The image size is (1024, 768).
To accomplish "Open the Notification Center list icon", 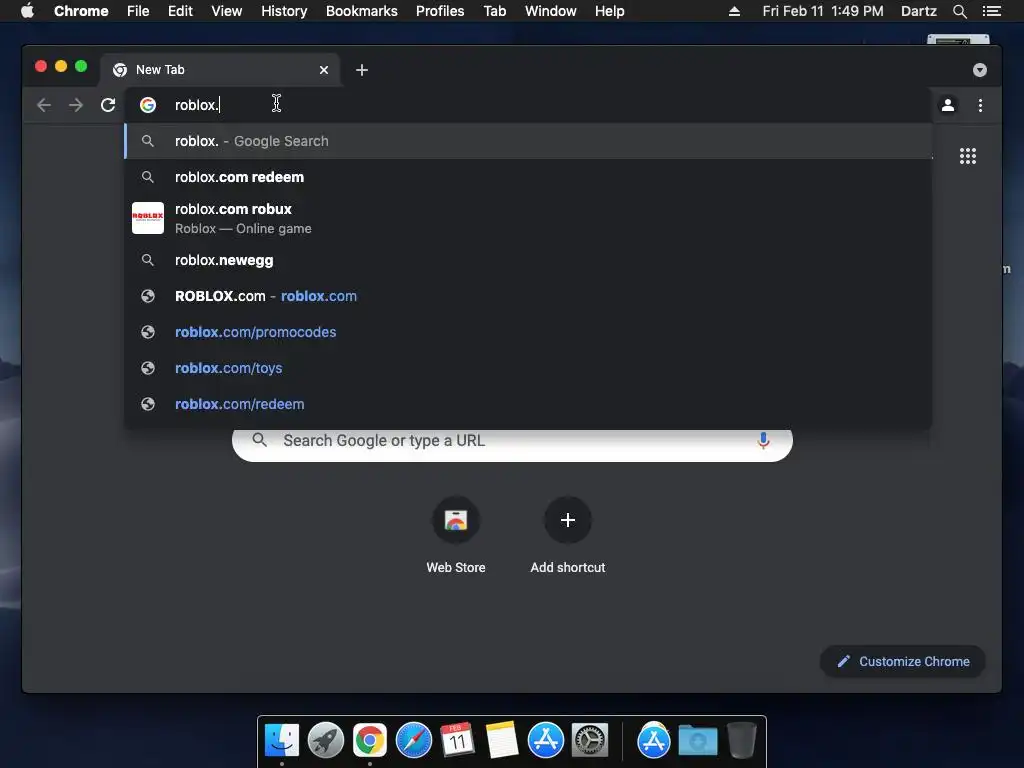I will tap(992, 11).
